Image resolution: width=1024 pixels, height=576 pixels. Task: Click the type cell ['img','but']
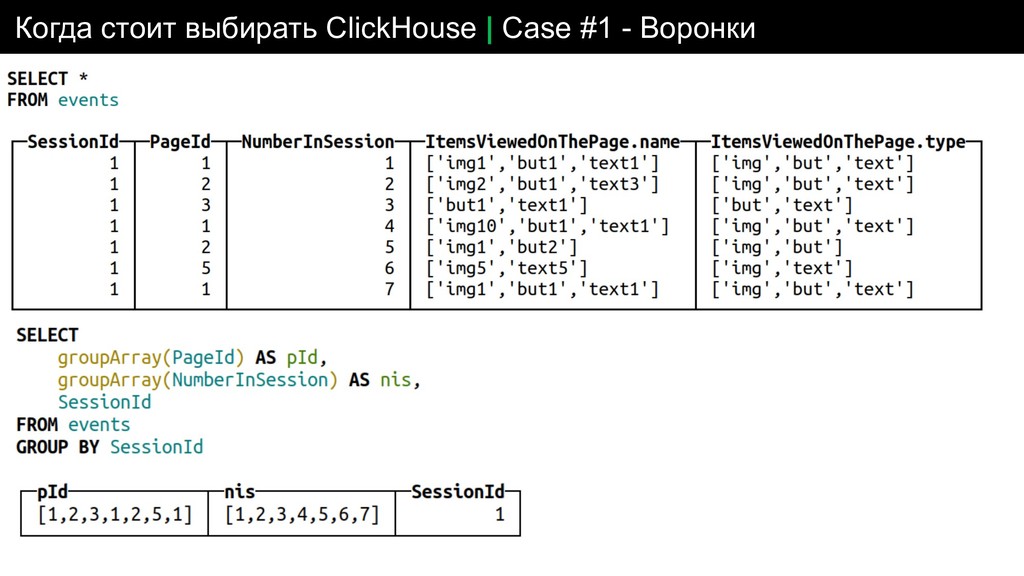tap(777, 247)
